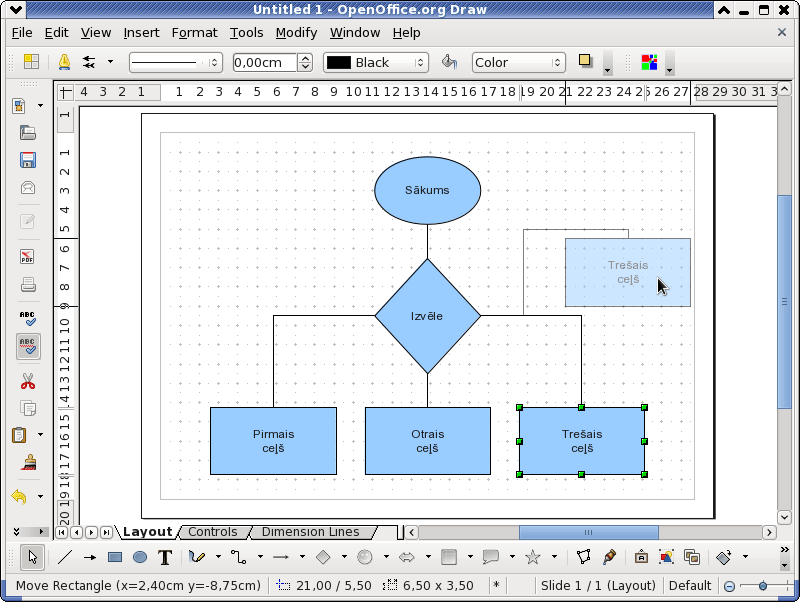Select the arrow Select tool
This screenshot has height=602, width=800.
click(x=33, y=557)
